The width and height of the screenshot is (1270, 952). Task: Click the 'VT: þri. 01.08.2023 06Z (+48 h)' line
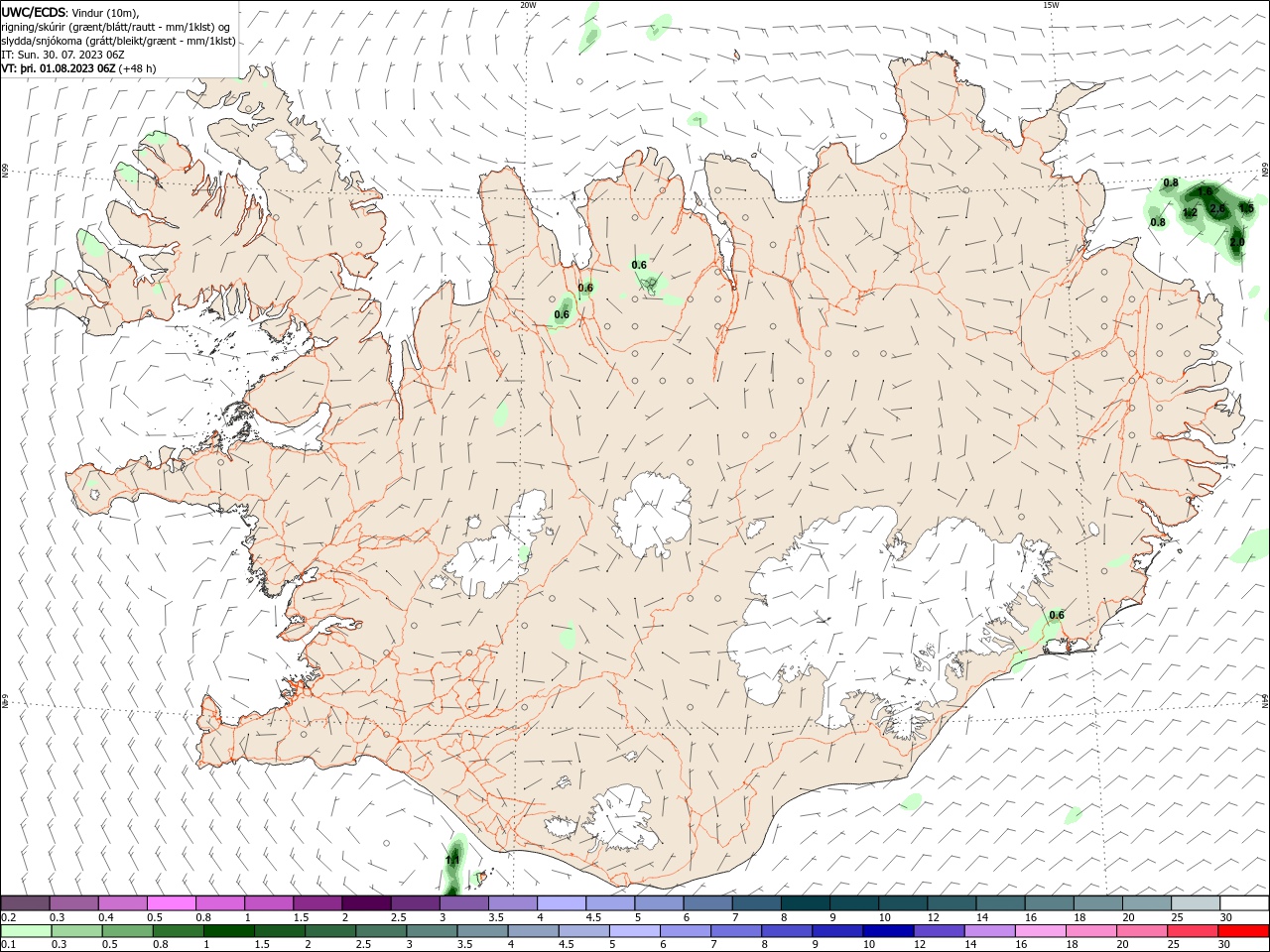point(78,68)
